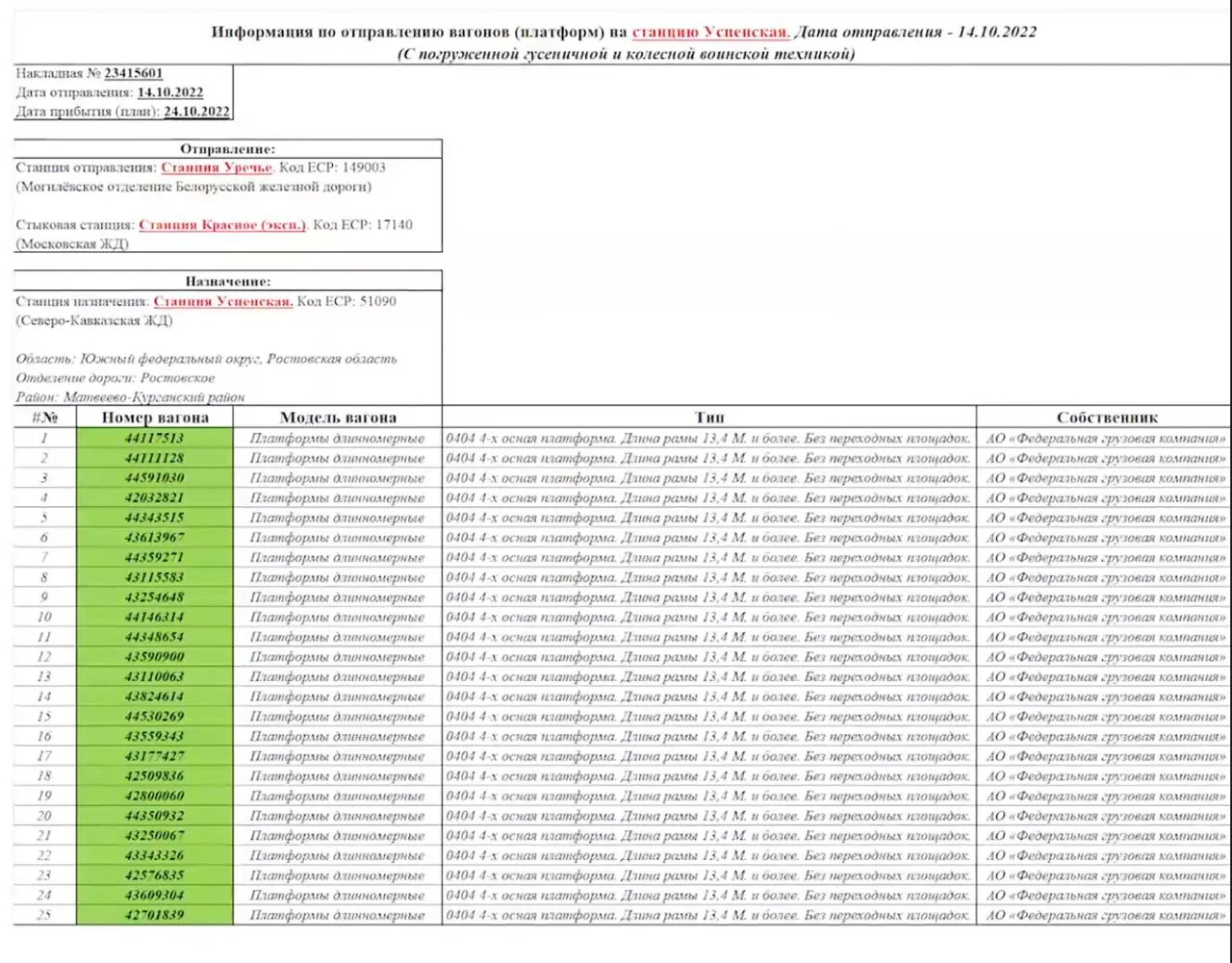
Task: Select the planned arrival date 24.10.2022
Action: pos(195,113)
